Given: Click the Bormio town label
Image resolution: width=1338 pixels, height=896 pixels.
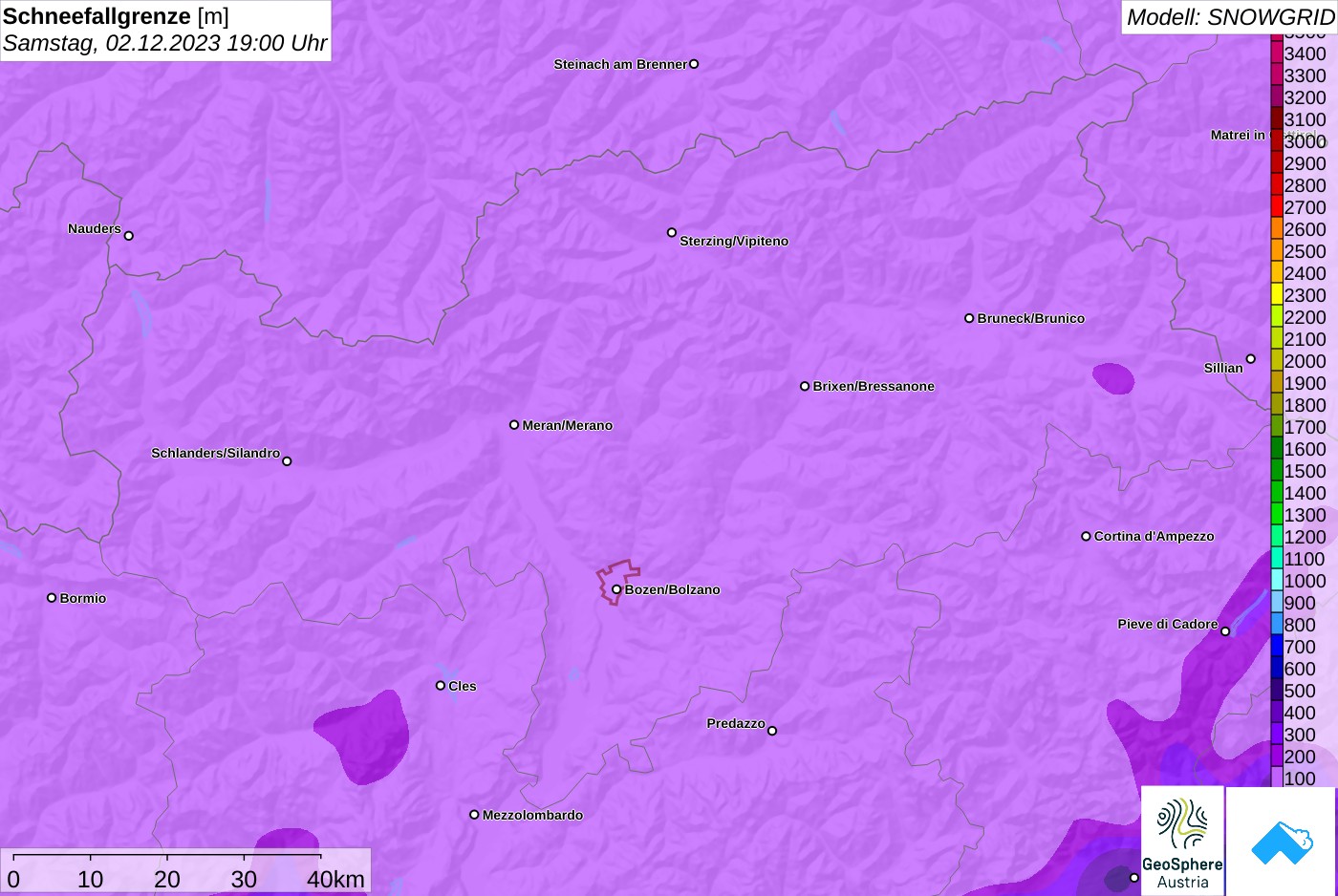Looking at the screenshot, I should [x=83, y=598].
